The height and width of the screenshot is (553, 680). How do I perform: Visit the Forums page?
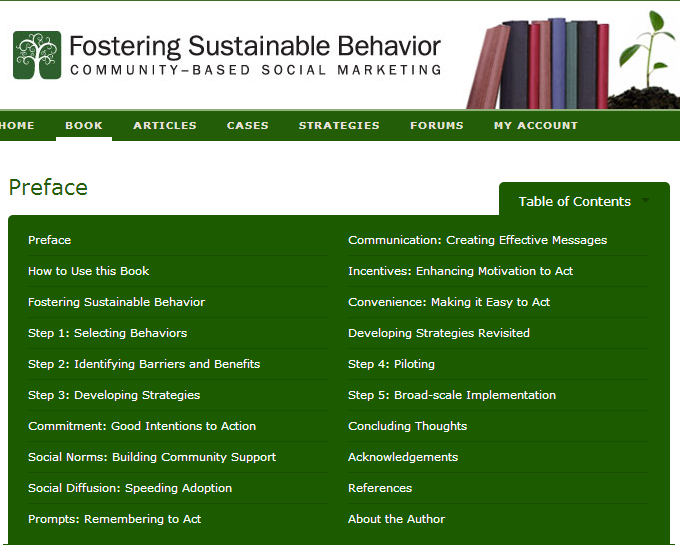pos(436,126)
